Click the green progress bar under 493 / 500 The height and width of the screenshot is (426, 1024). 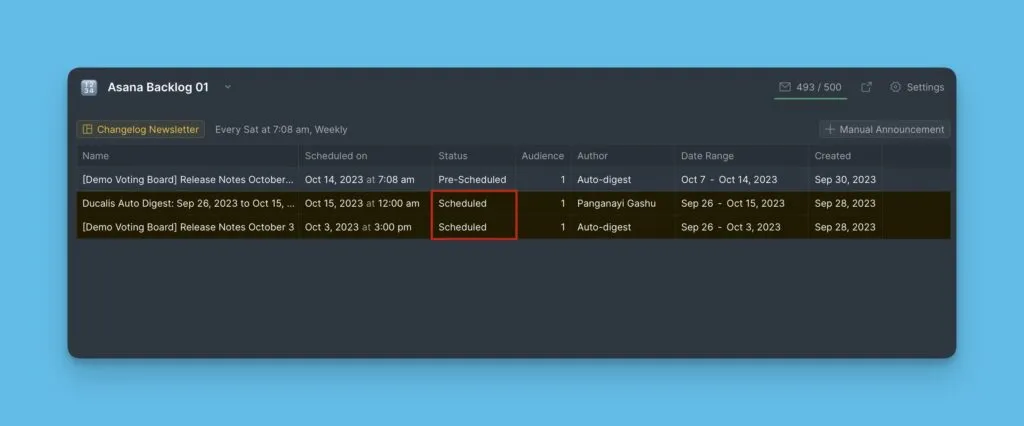[x=811, y=98]
